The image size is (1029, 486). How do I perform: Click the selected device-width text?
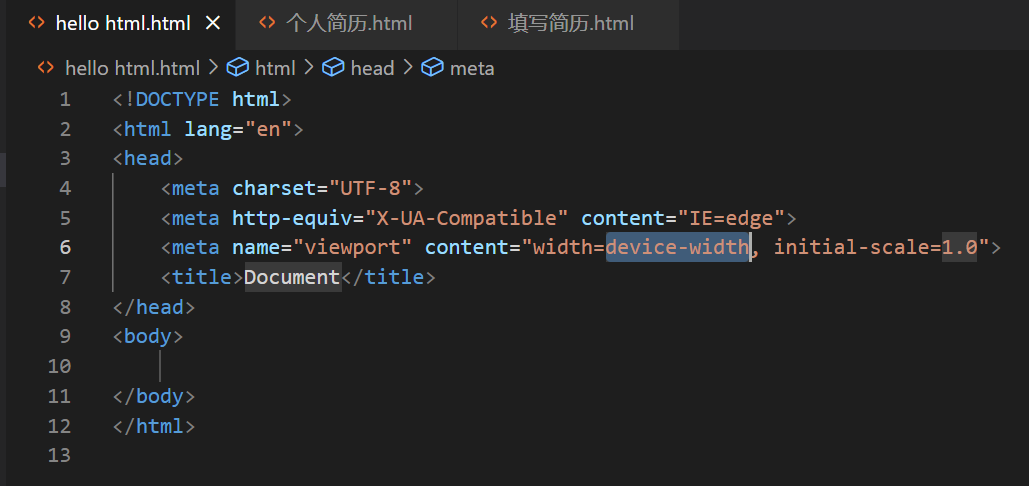point(677,247)
